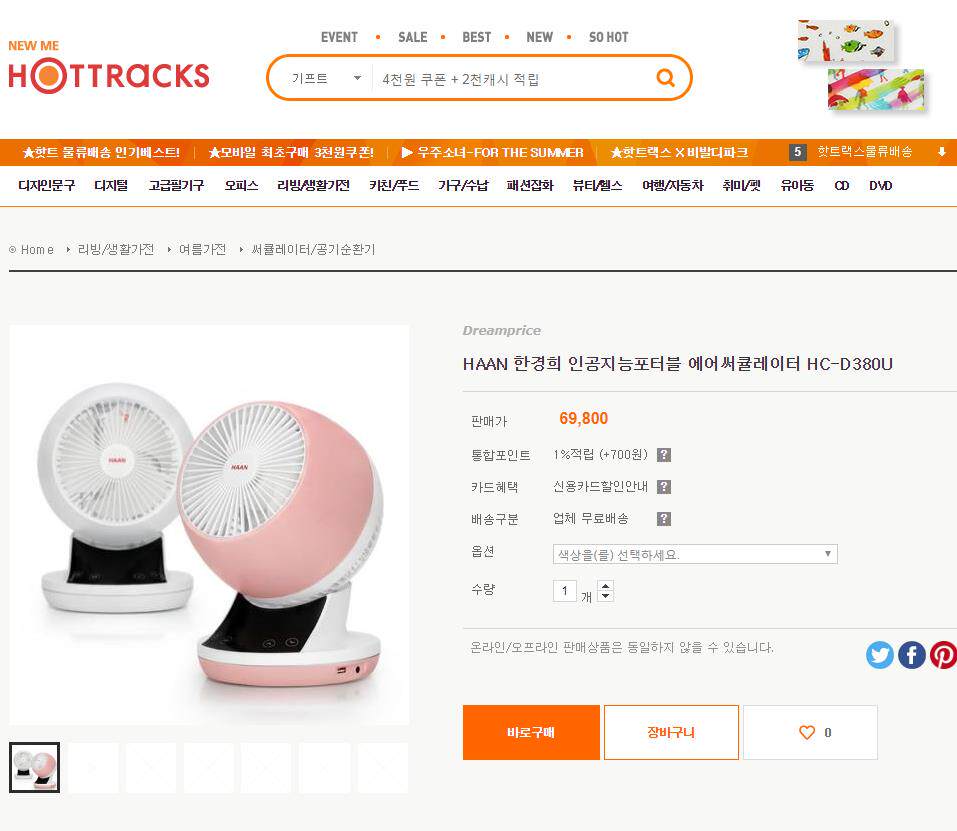This screenshot has height=831, width=957.
Task: Click the heart wishlist button
Action: pos(810,732)
